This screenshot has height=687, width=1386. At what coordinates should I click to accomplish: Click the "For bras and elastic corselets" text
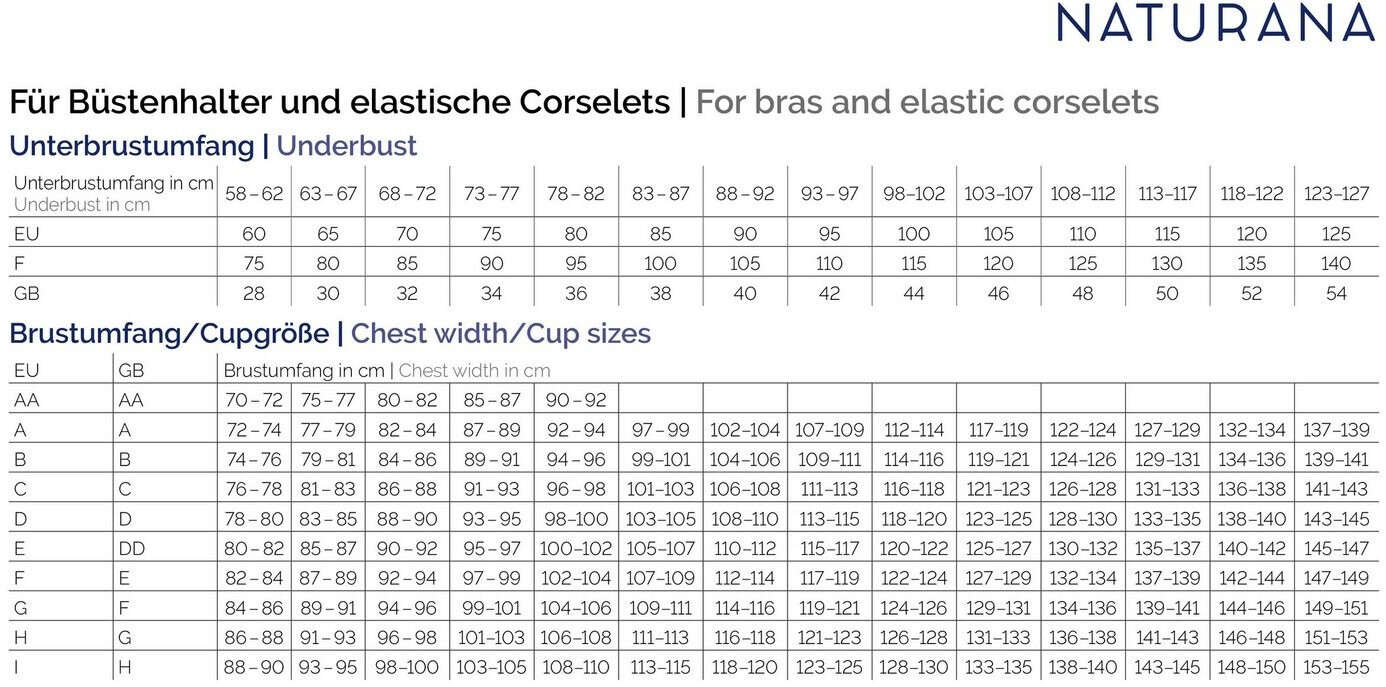927,102
